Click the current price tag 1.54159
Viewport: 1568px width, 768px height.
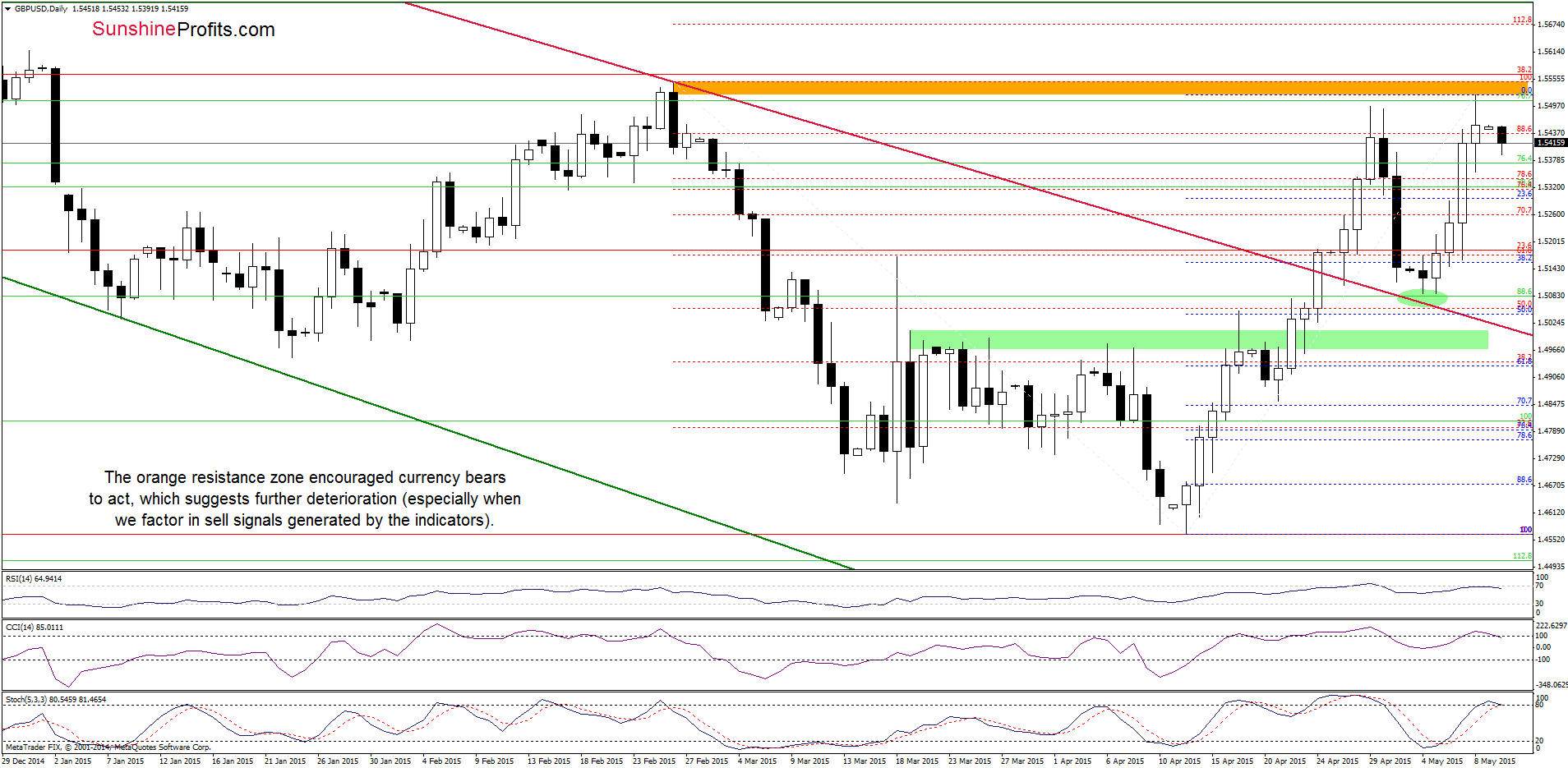pos(1551,143)
